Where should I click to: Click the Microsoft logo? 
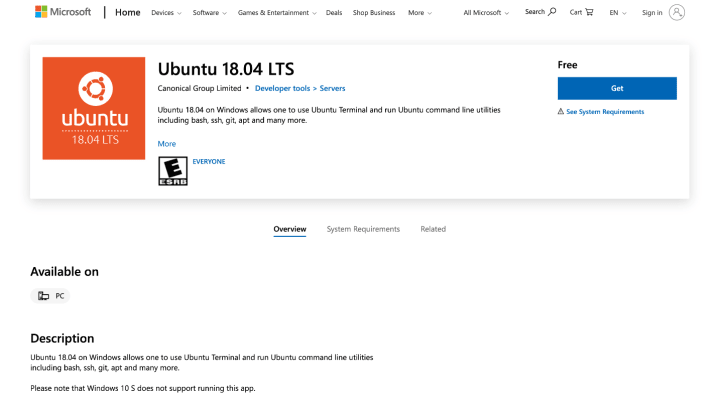(x=63, y=12)
